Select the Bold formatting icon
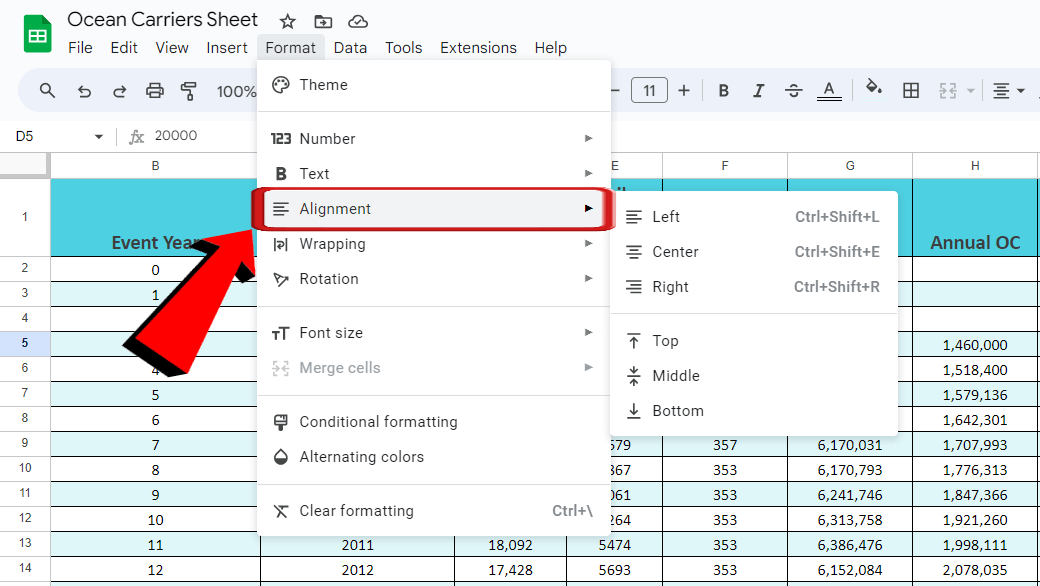 pos(723,90)
